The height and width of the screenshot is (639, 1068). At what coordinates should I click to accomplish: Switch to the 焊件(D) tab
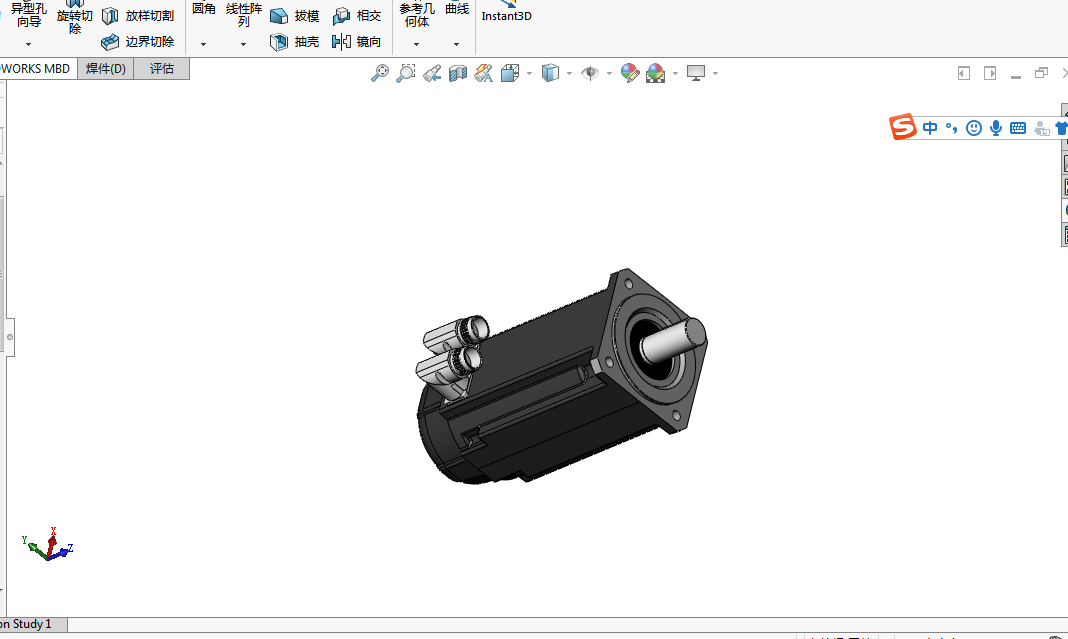(106, 69)
